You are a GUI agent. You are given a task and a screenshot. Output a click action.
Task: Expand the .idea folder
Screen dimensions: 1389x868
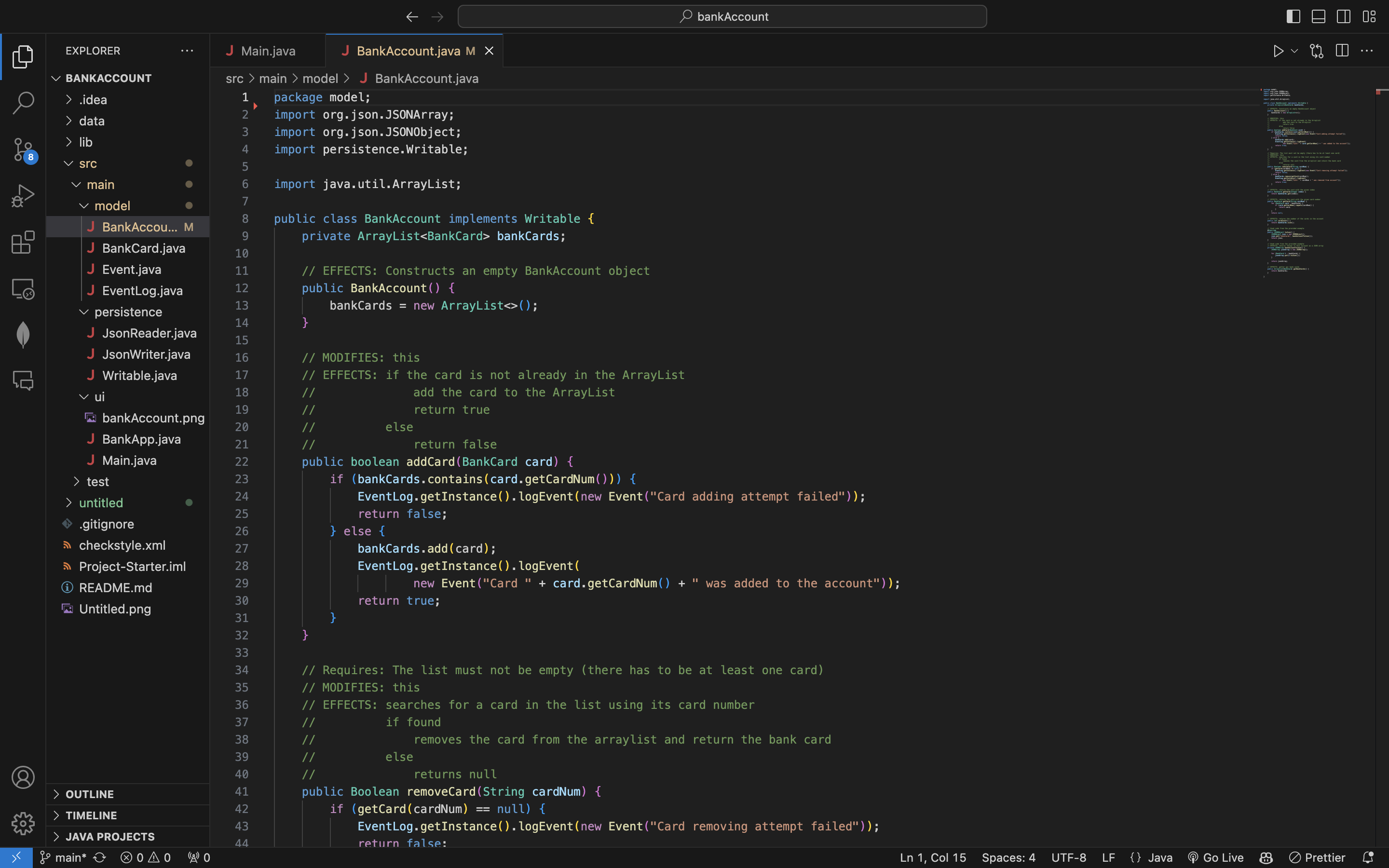(127, 99)
